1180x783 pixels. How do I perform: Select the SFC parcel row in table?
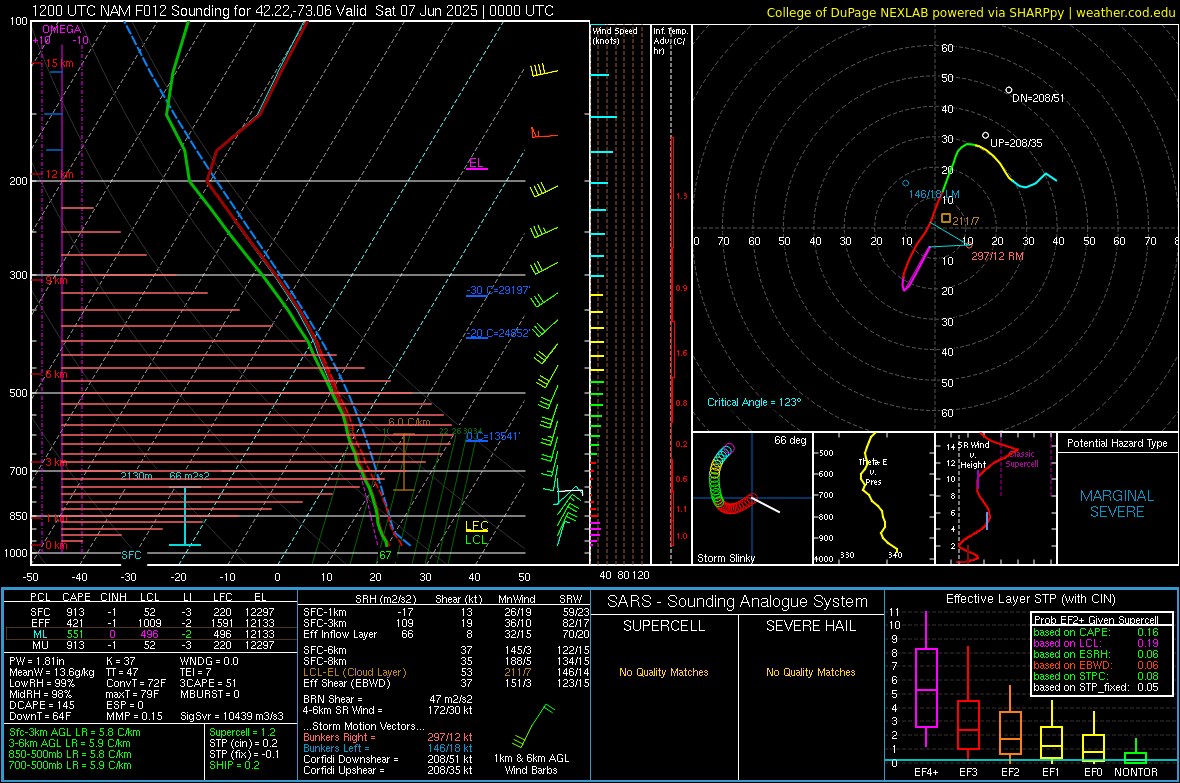click(x=150, y=612)
